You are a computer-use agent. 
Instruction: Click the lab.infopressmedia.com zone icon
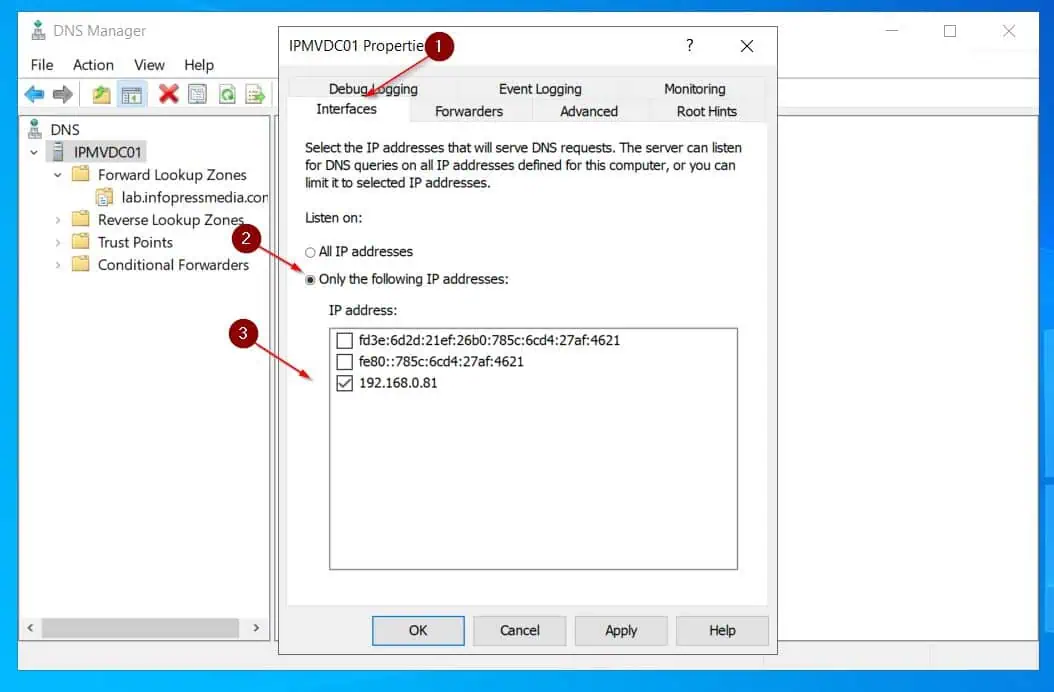pyautogui.click(x=104, y=197)
